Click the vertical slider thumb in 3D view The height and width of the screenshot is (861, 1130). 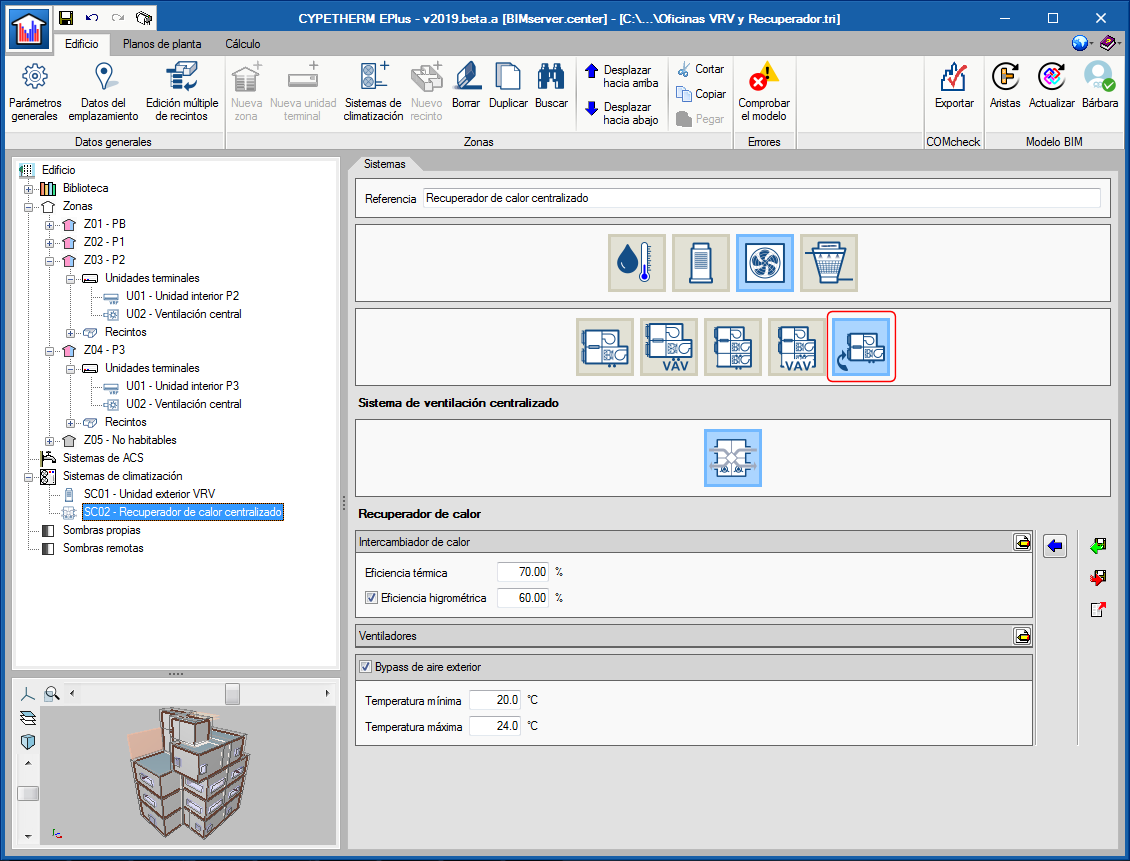point(28,793)
